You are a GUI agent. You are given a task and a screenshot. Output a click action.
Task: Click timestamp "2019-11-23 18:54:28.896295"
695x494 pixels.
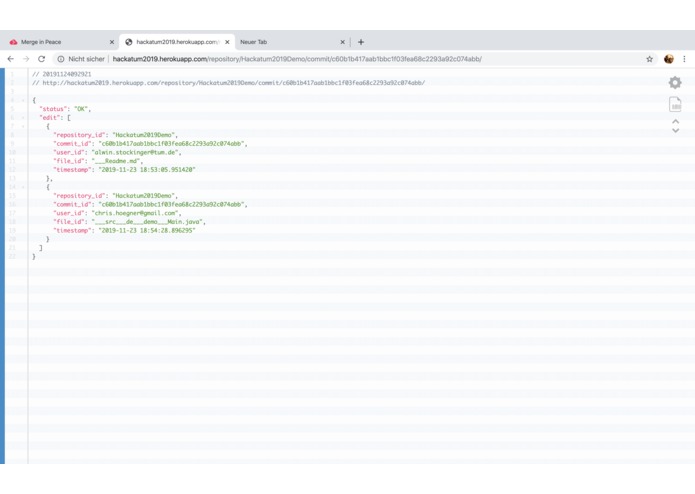147,230
